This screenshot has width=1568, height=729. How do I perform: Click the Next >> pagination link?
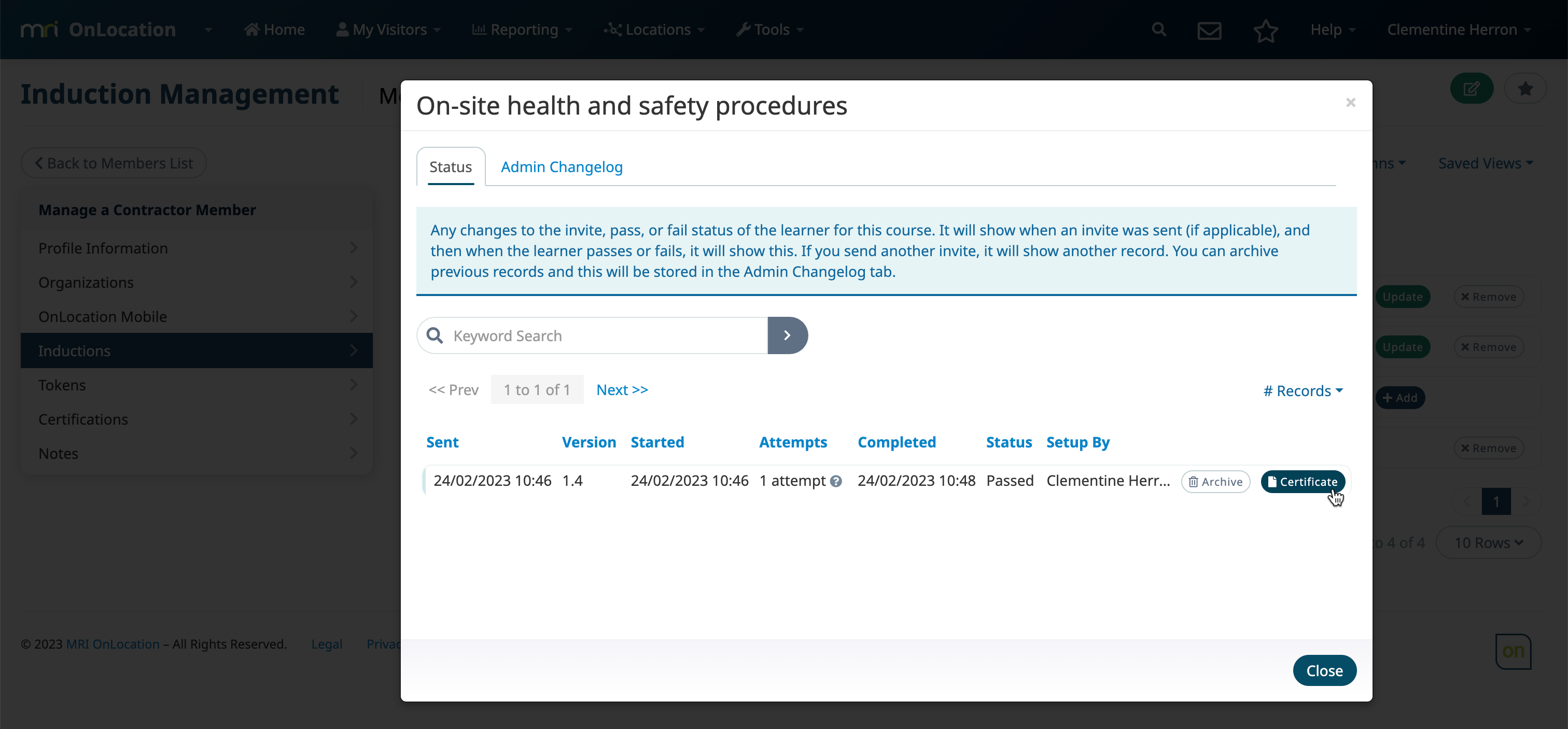[622, 389]
